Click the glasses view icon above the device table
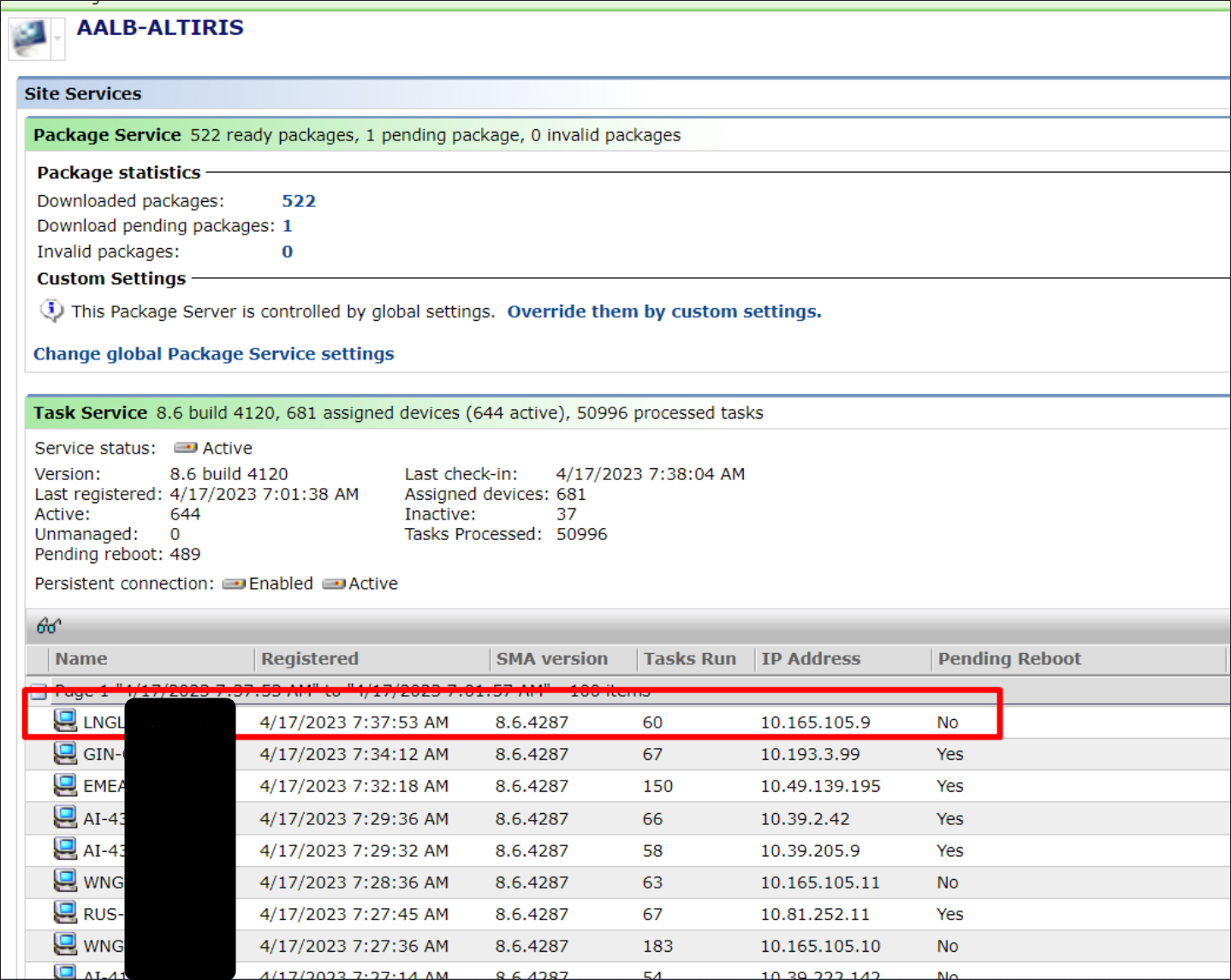 tap(49, 626)
